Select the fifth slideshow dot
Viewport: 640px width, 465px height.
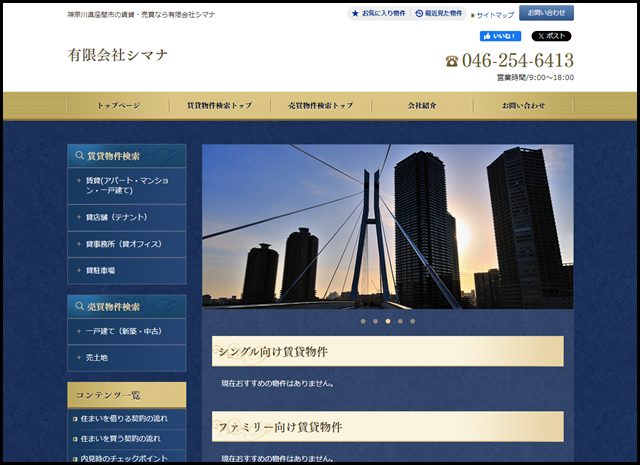[413, 321]
